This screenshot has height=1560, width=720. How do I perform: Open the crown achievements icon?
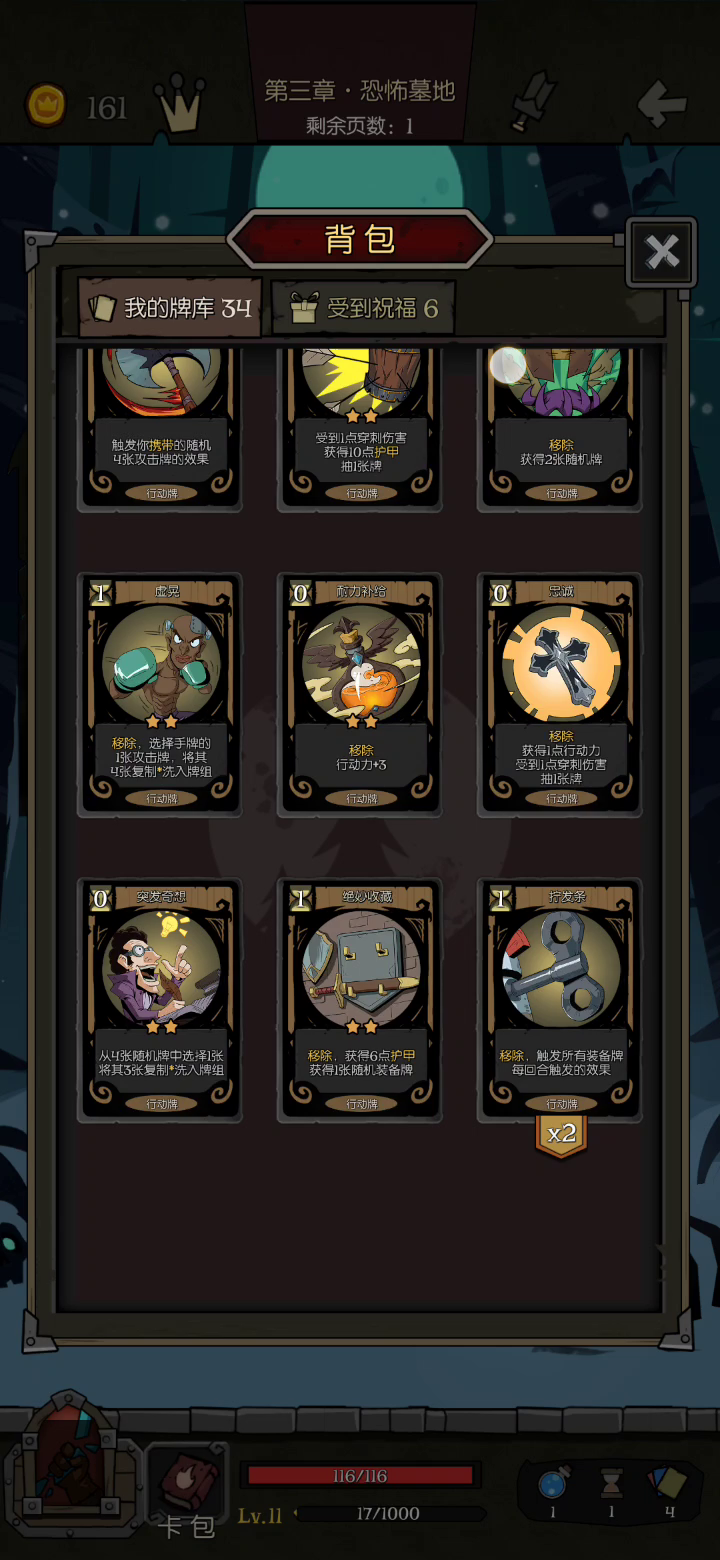pyautogui.click(x=180, y=103)
